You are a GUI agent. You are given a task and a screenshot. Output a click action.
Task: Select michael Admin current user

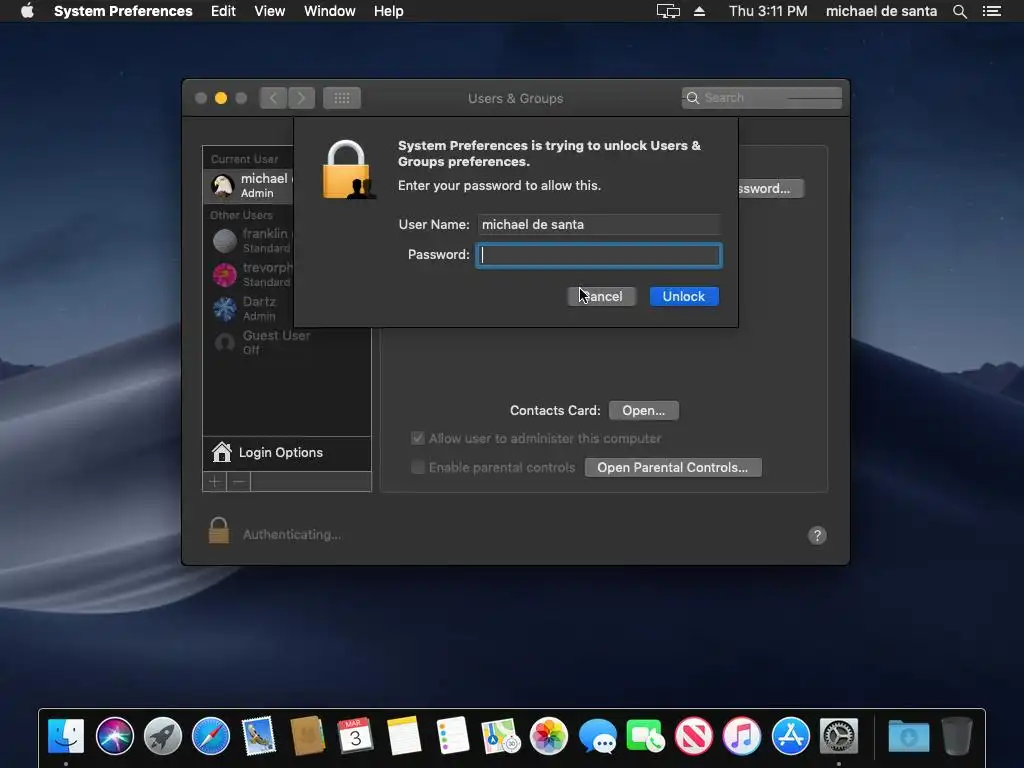coord(248,185)
